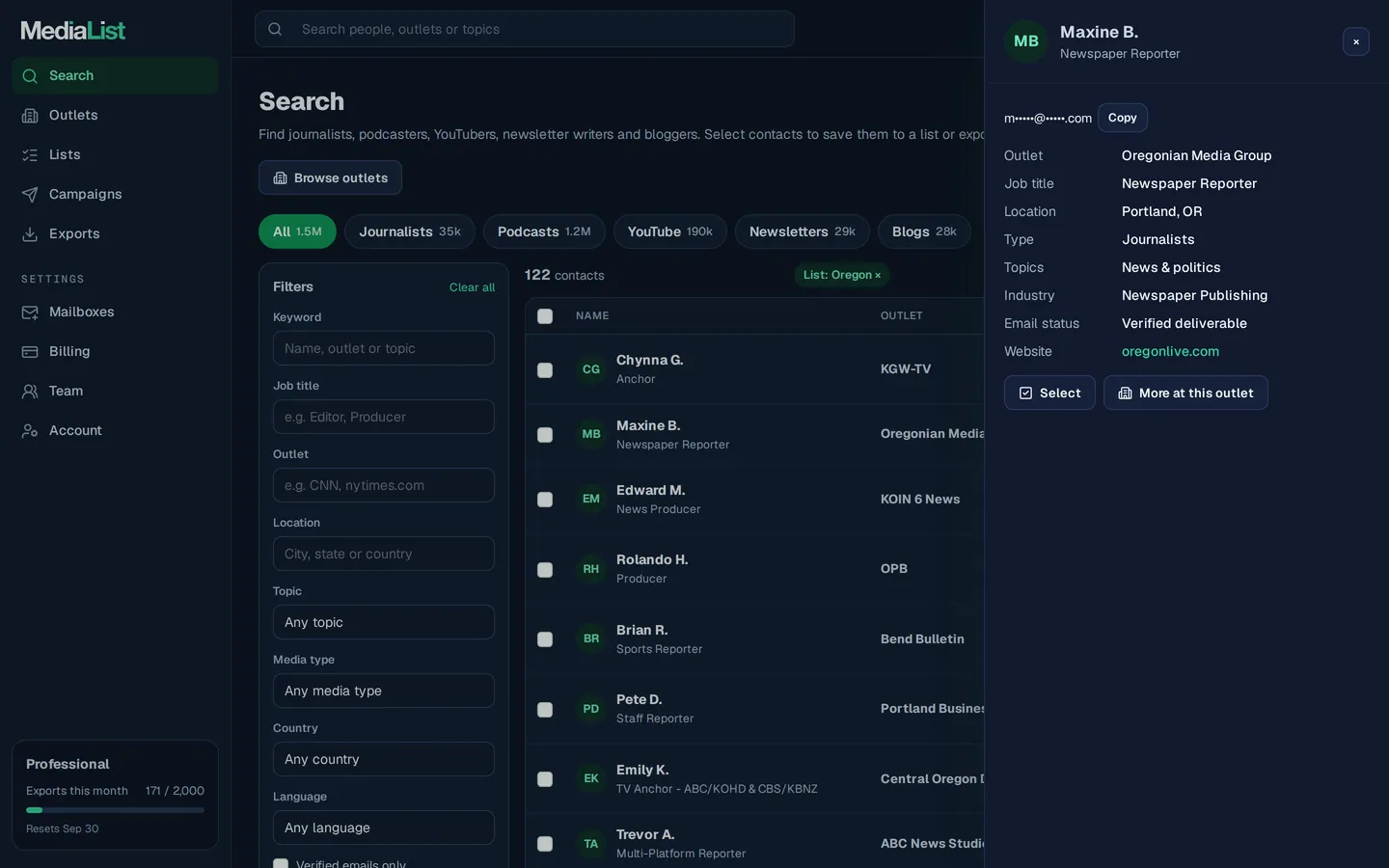The height and width of the screenshot is (868, 1389).
Task: Open the Campaigns paper-plane icon
Action: tap(30, 195)
